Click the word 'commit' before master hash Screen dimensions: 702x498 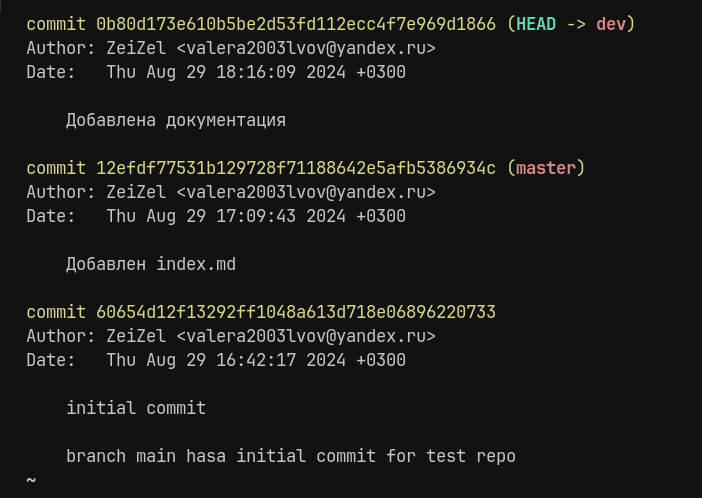point(56,168)
